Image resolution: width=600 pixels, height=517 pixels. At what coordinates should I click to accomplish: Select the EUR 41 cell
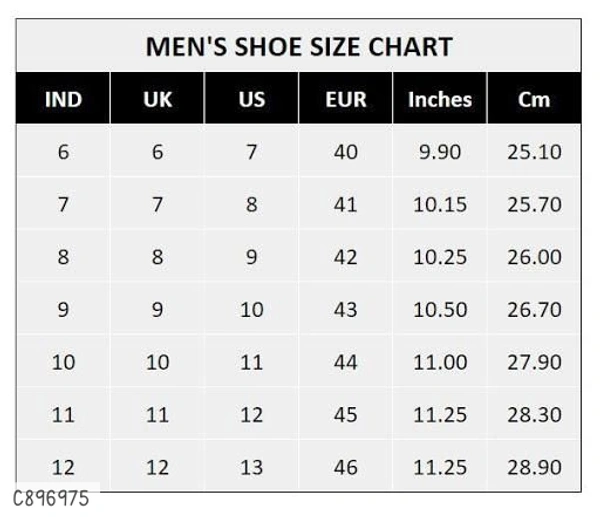345,204
